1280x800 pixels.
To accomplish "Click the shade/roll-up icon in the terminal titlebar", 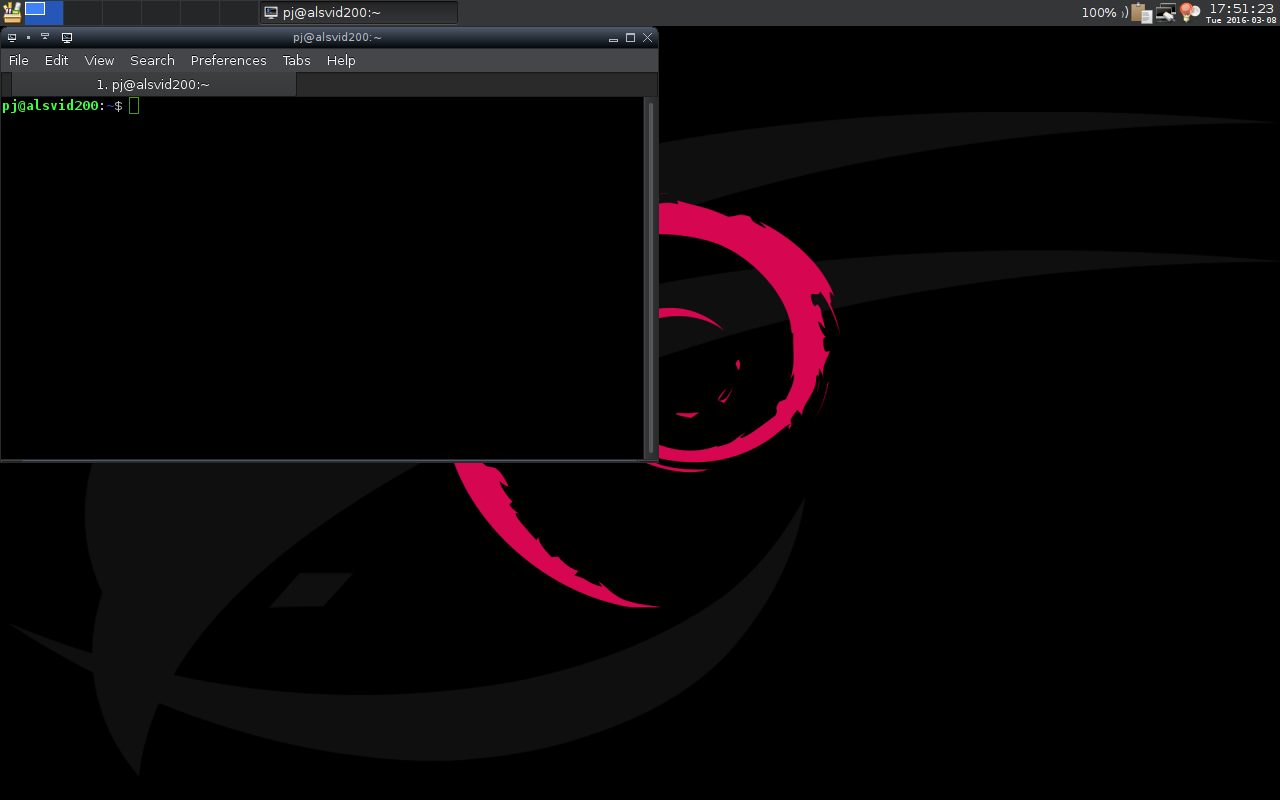I will click(x=45, y=37).
